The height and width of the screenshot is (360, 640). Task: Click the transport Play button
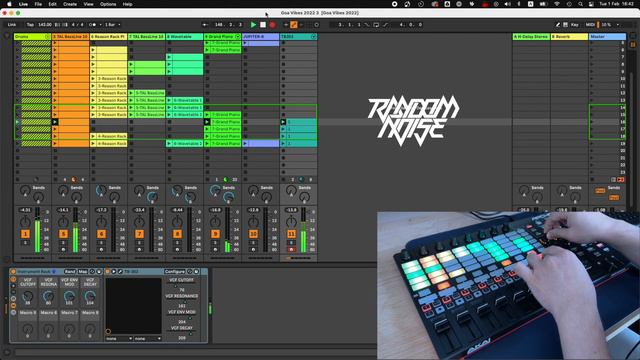point(253,25)
